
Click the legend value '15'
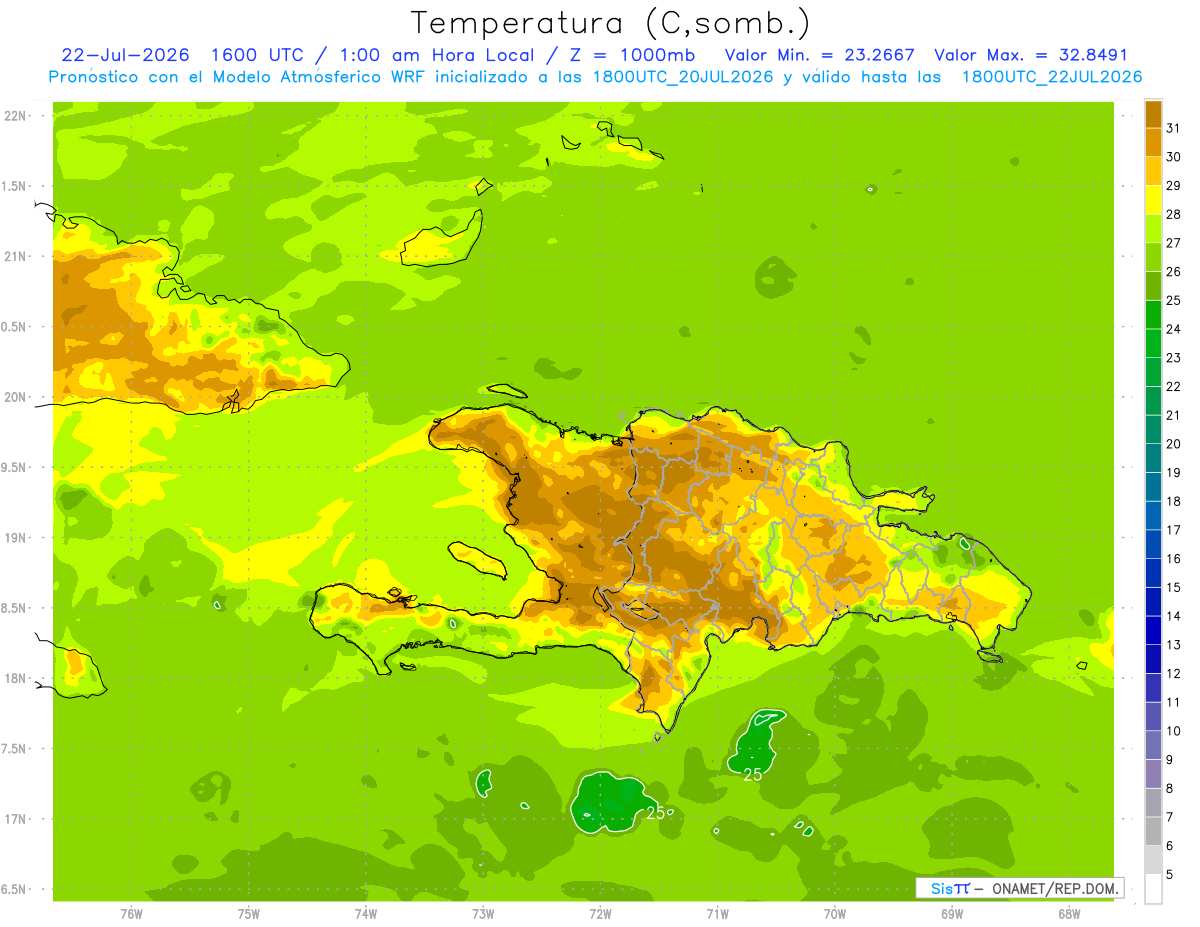point(1174,587)
